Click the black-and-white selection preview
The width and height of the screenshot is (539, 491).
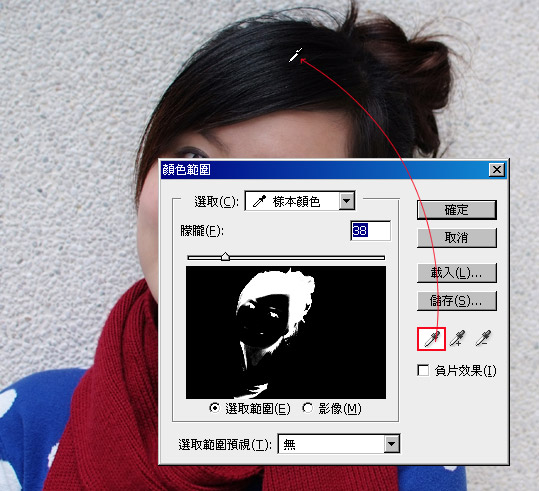click(x=286, y=332)
